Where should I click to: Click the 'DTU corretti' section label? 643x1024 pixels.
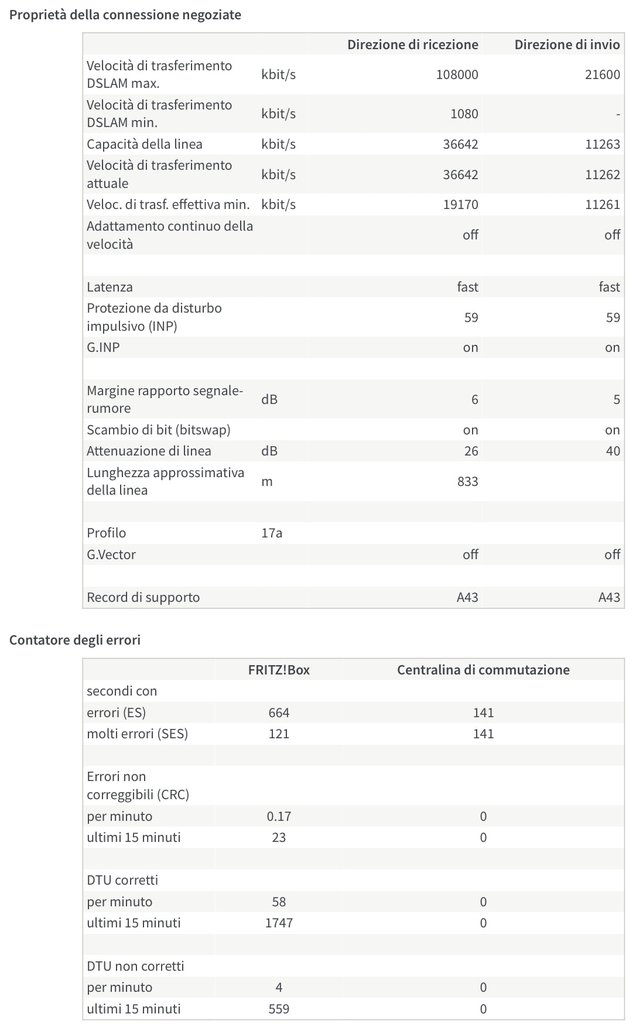pos(122,880)
